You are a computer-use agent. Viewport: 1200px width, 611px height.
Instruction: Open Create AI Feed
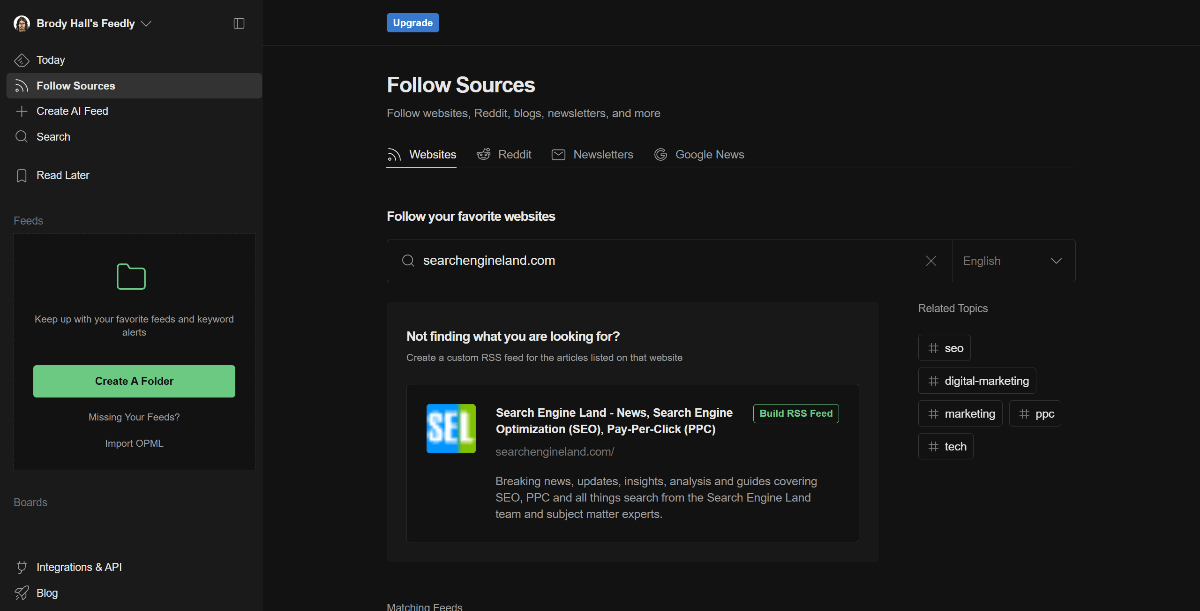click(134, 111)
